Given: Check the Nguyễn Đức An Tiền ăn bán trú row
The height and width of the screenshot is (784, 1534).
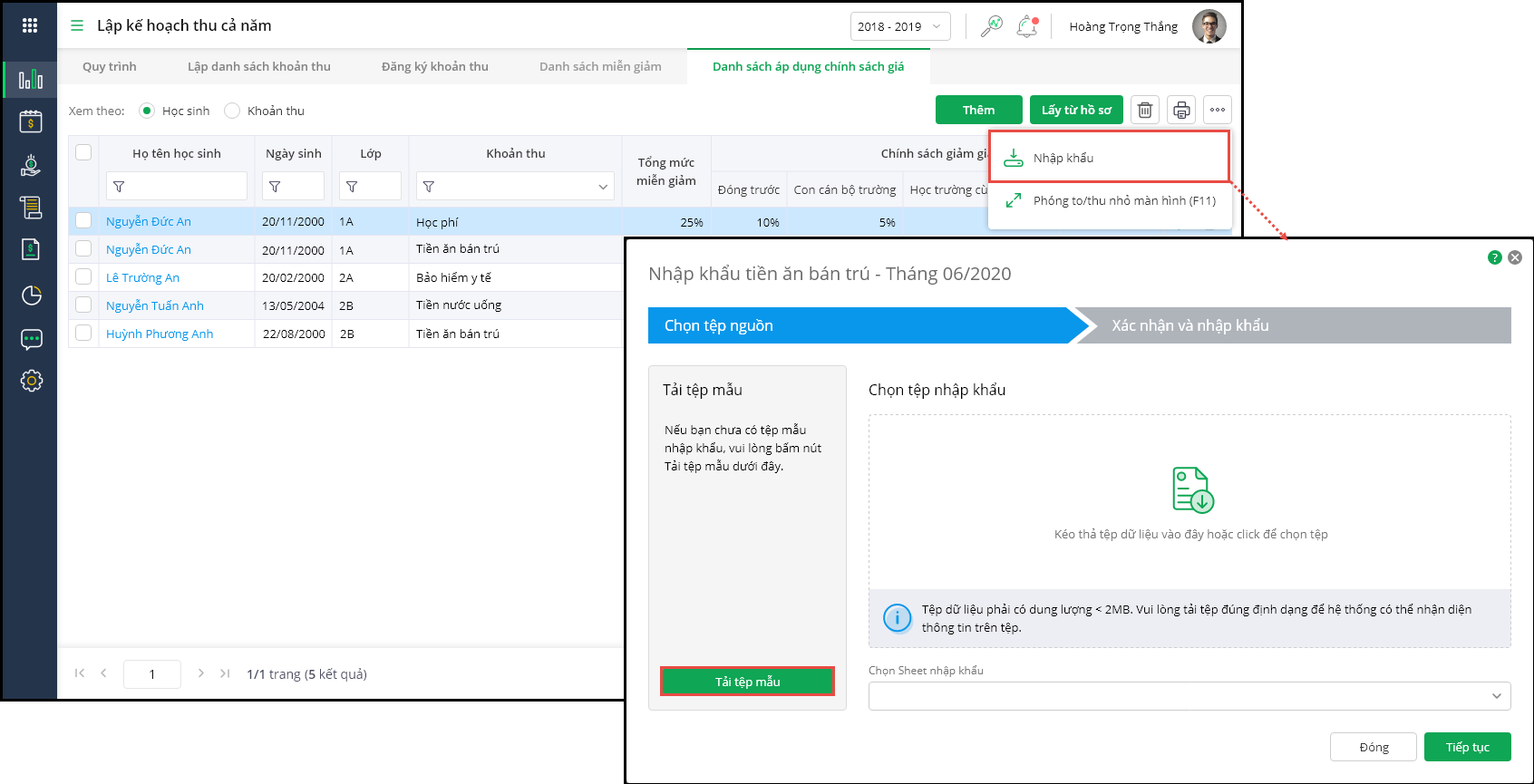Looking at the screenshot, I should click(x=83, y=248).
